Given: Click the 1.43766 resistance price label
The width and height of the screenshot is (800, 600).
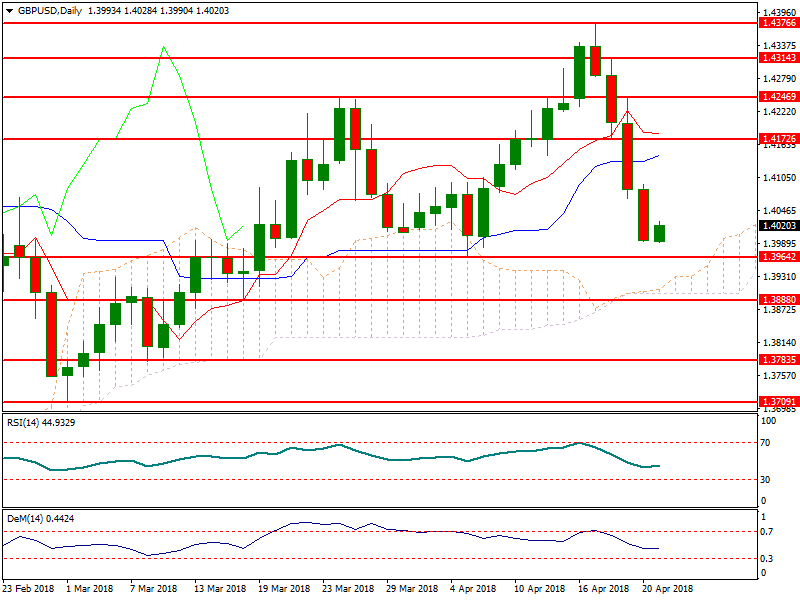Looking at the screenshot, I should coord(778,22).
